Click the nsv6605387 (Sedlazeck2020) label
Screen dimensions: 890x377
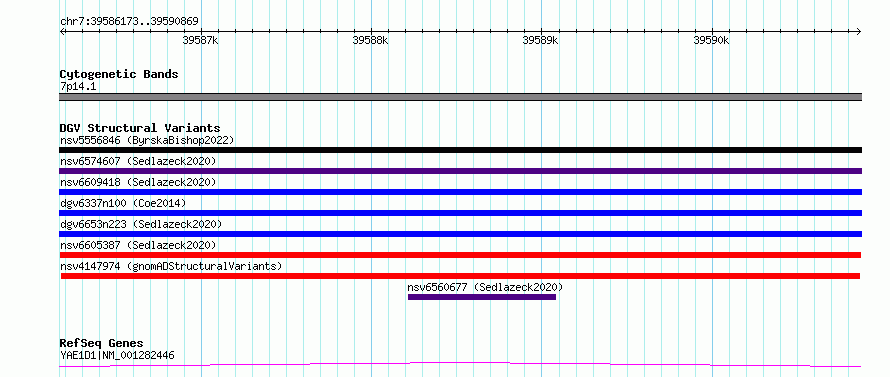138,245
